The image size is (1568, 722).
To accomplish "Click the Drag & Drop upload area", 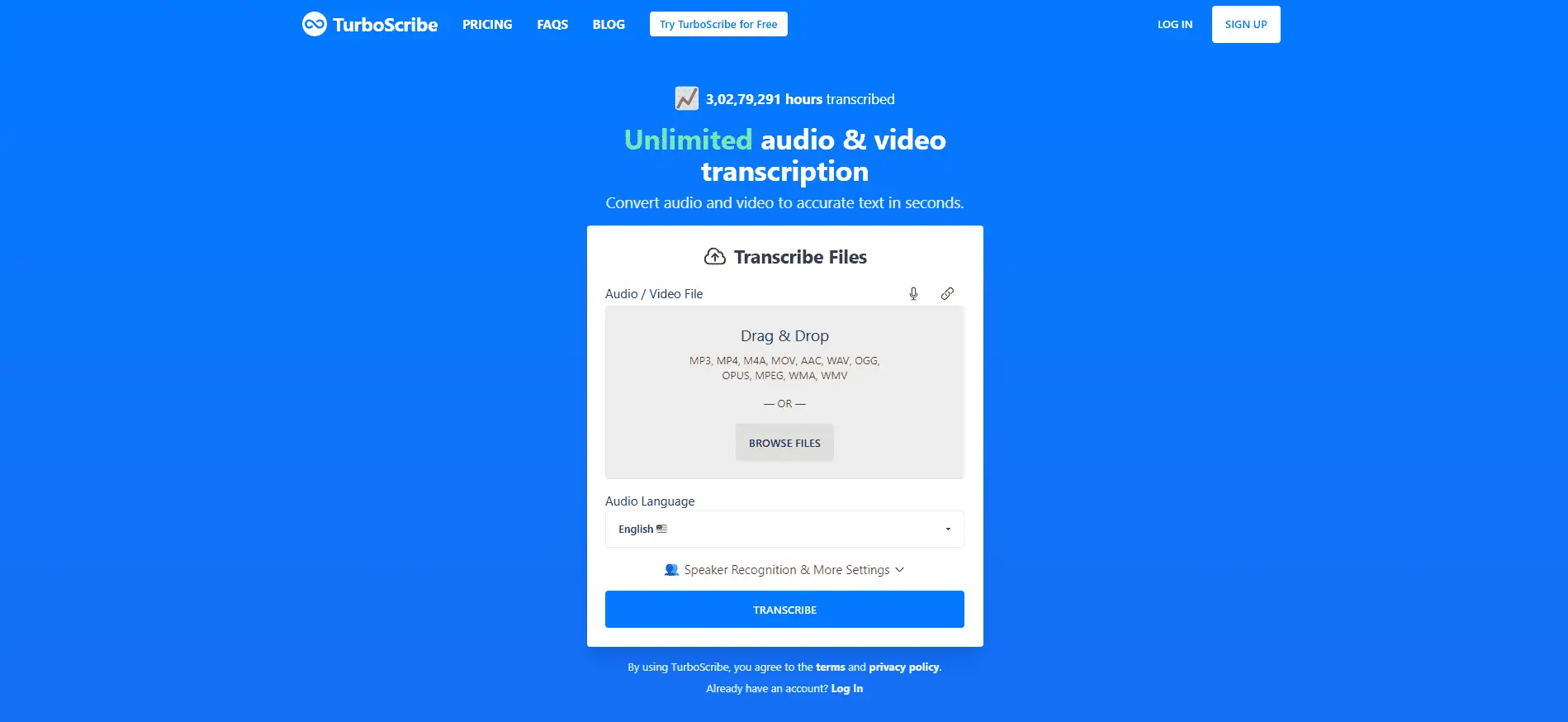I will point(784,392).
